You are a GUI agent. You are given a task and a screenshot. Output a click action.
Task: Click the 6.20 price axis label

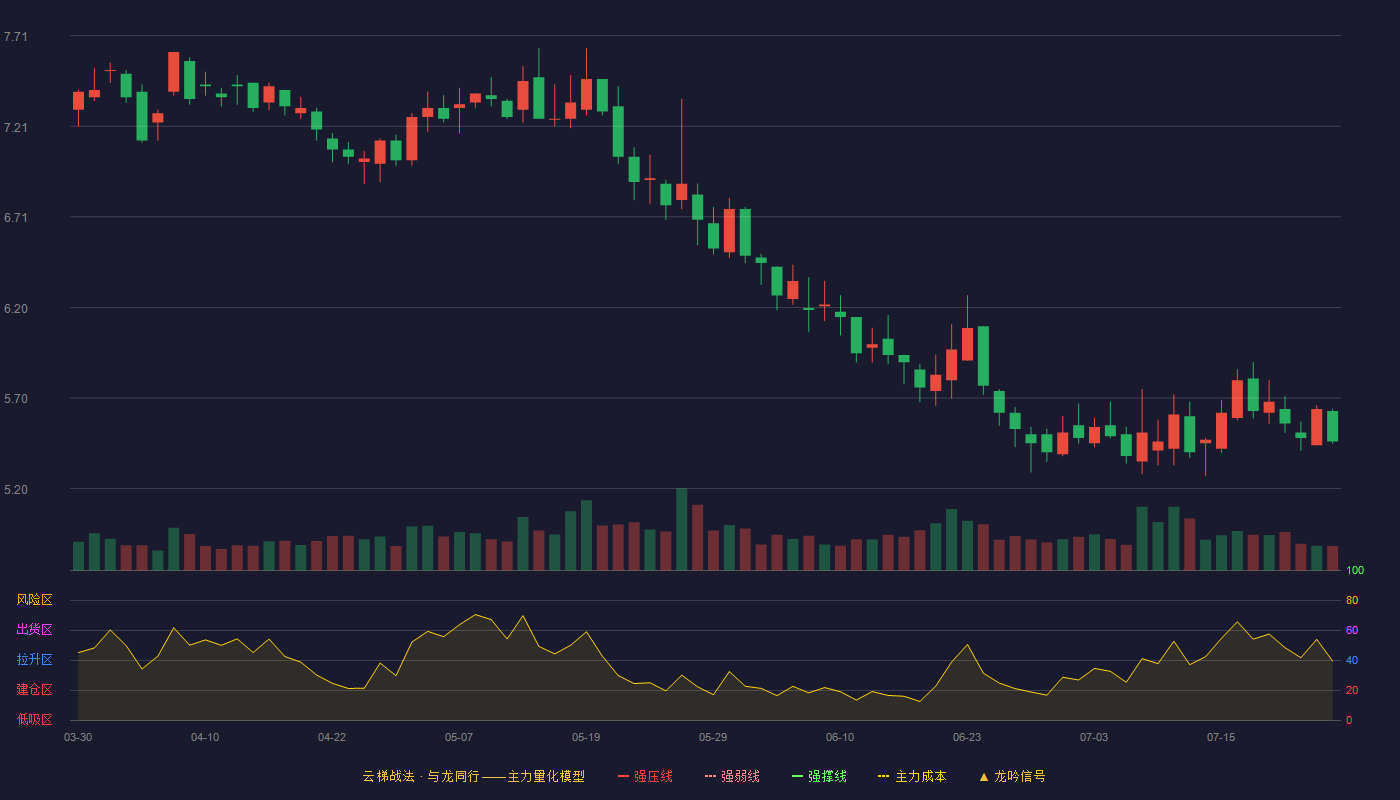click(16, 309)
